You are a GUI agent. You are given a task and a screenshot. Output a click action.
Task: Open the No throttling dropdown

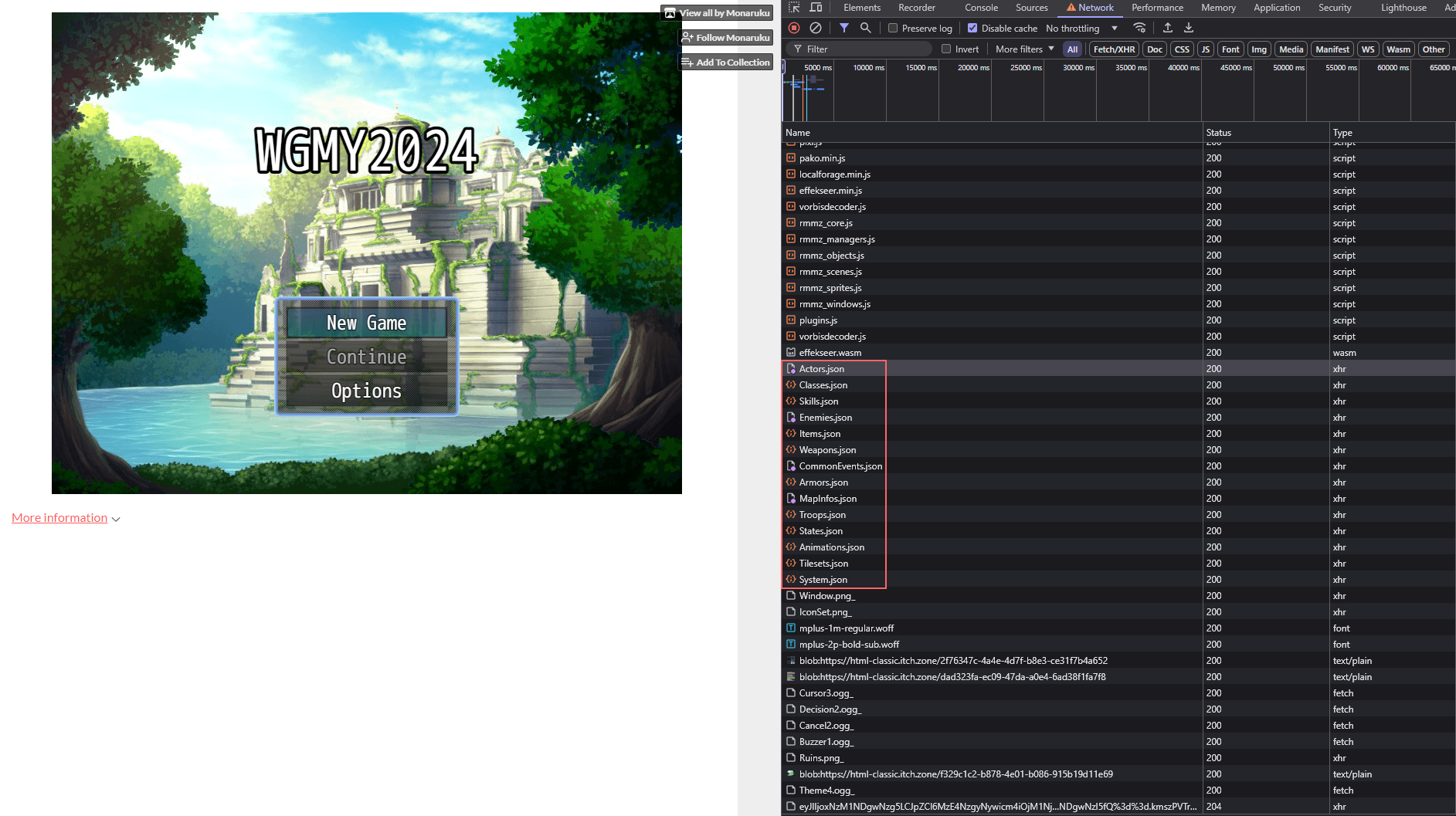click(x=1081, y=29)
